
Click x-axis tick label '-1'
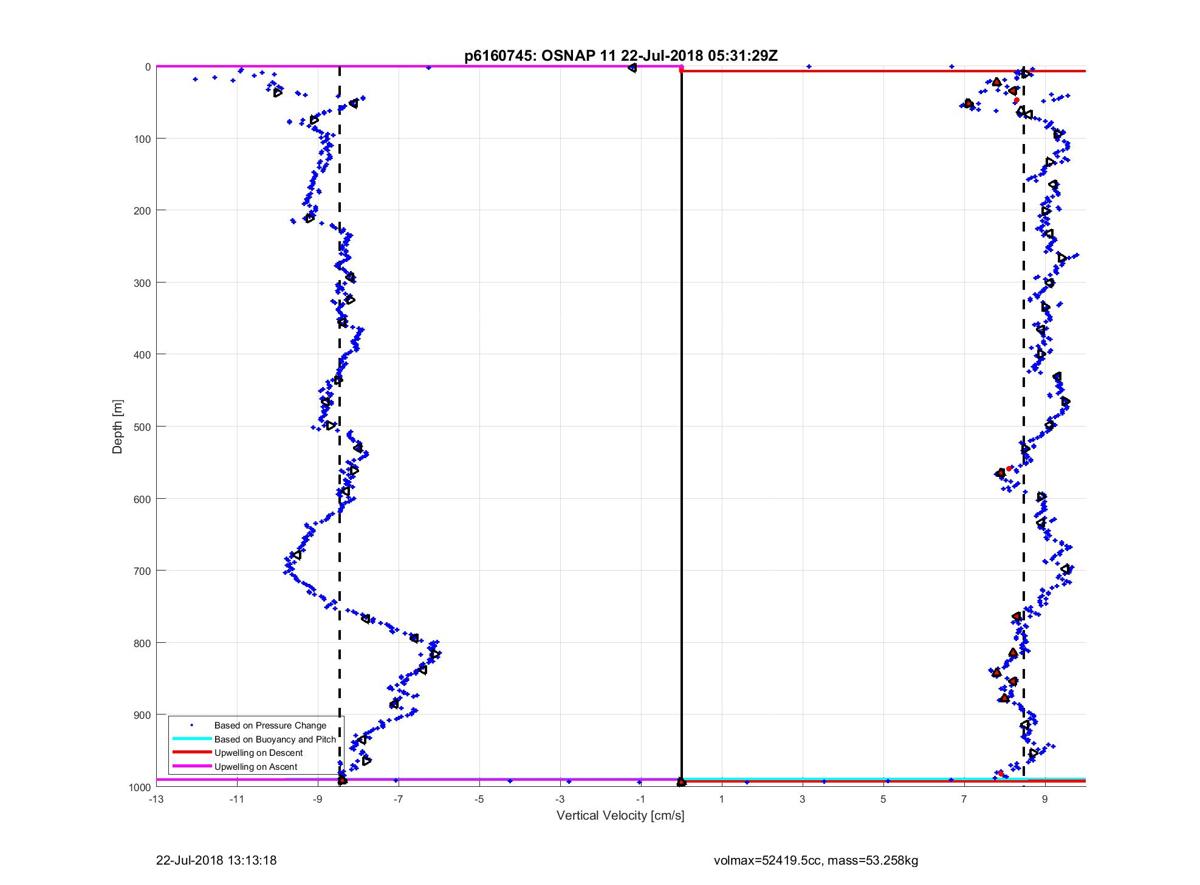click(641, 799)
